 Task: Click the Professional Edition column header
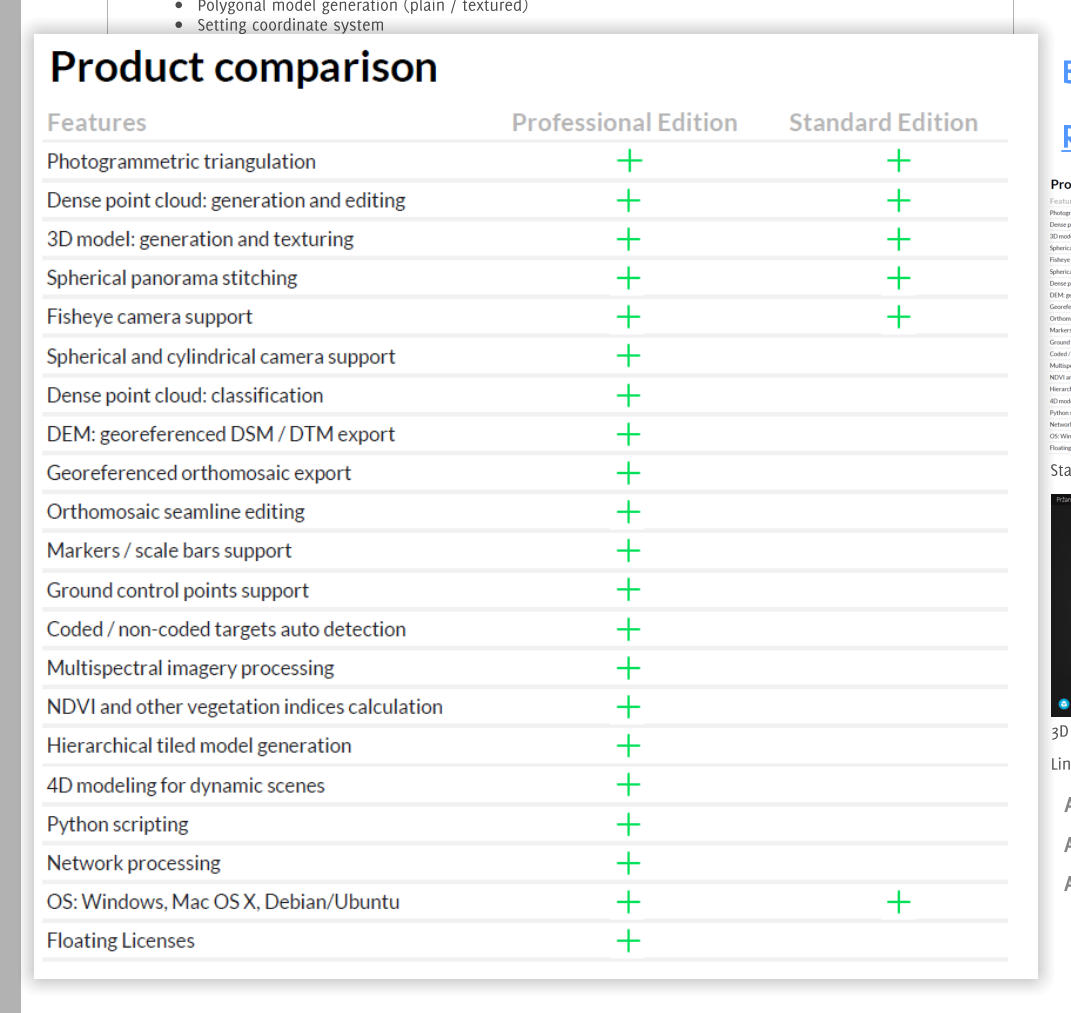point(624,123)
